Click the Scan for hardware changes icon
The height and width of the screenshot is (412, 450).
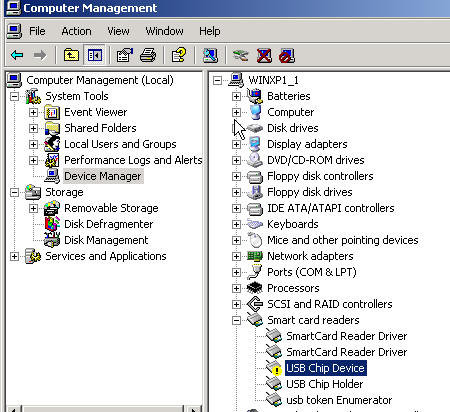point(210,55)
